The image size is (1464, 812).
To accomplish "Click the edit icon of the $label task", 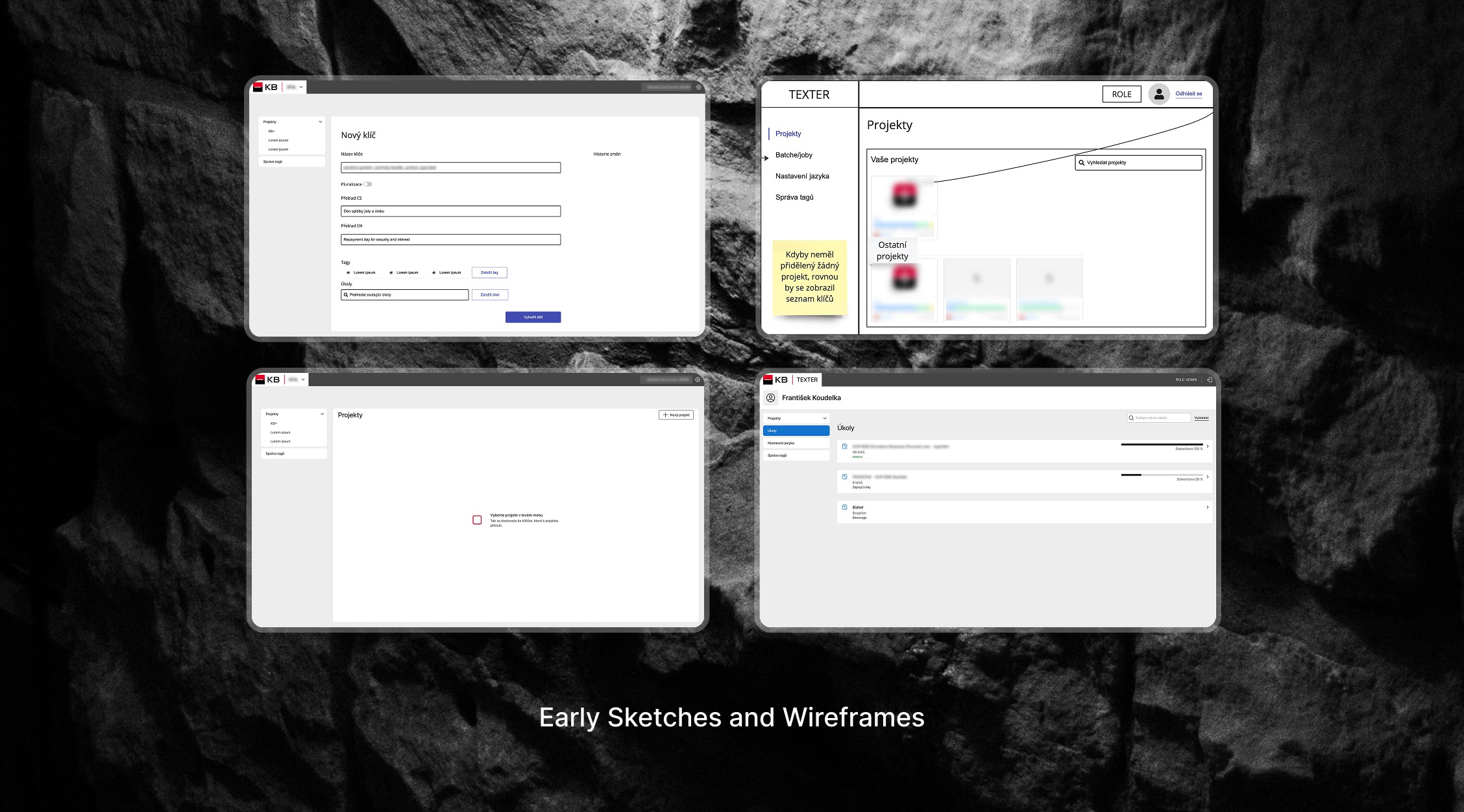I will coord(844,507).
